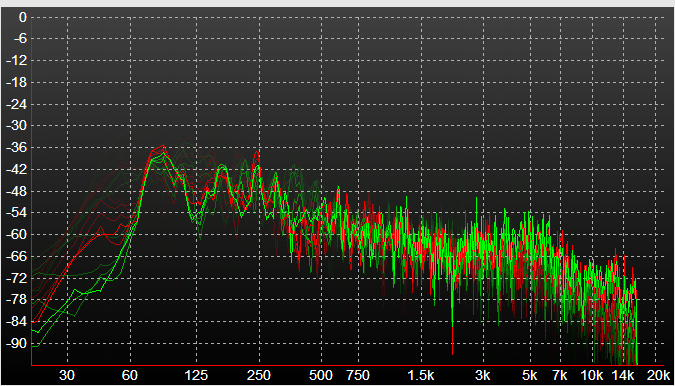This screenshot has height=386, width=675.
Task: Click the 750 Hz frequency label
Action: (x=358, y=375)
